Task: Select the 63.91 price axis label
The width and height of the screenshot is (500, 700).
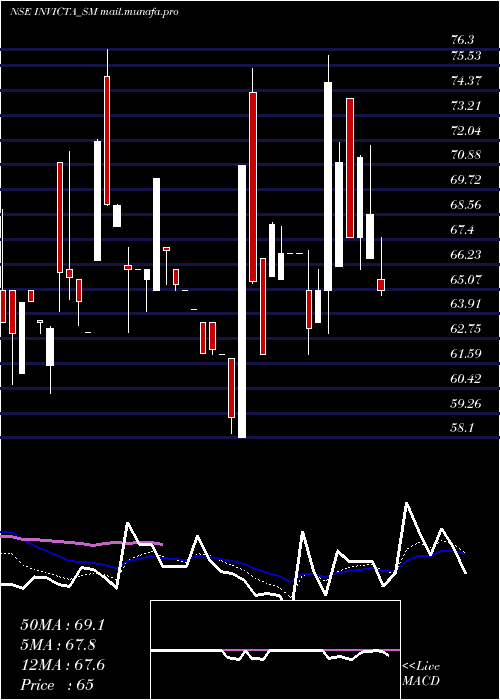Action: [466, 304]
